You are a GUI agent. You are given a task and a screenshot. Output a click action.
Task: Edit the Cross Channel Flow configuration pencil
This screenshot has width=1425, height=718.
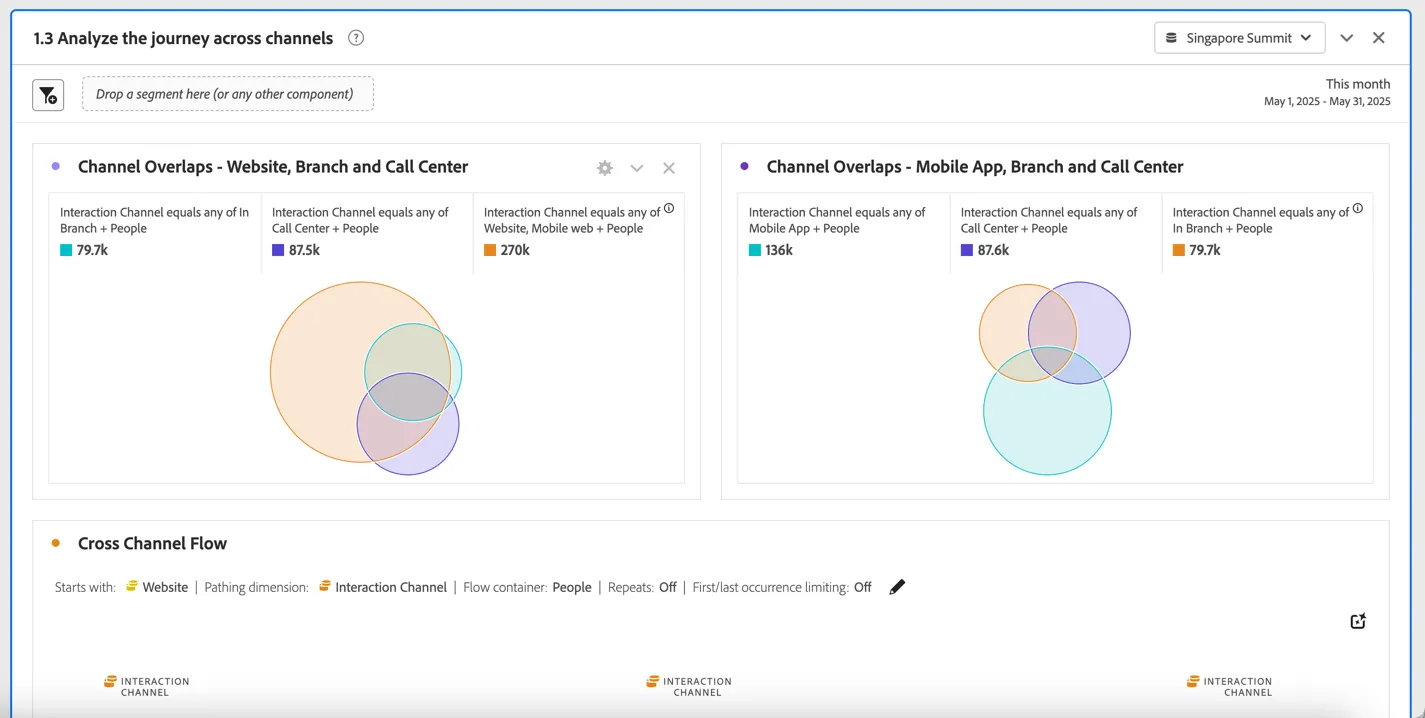click(x=897, y=587)
